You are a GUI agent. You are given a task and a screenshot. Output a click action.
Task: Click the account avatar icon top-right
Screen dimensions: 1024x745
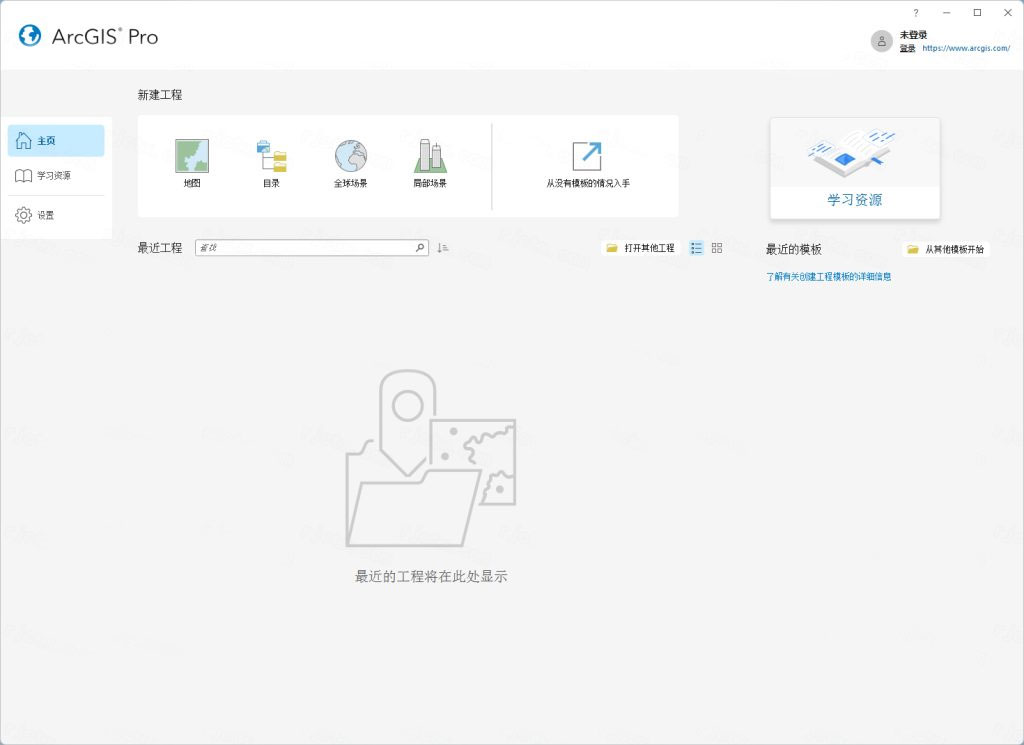[881, 40]
